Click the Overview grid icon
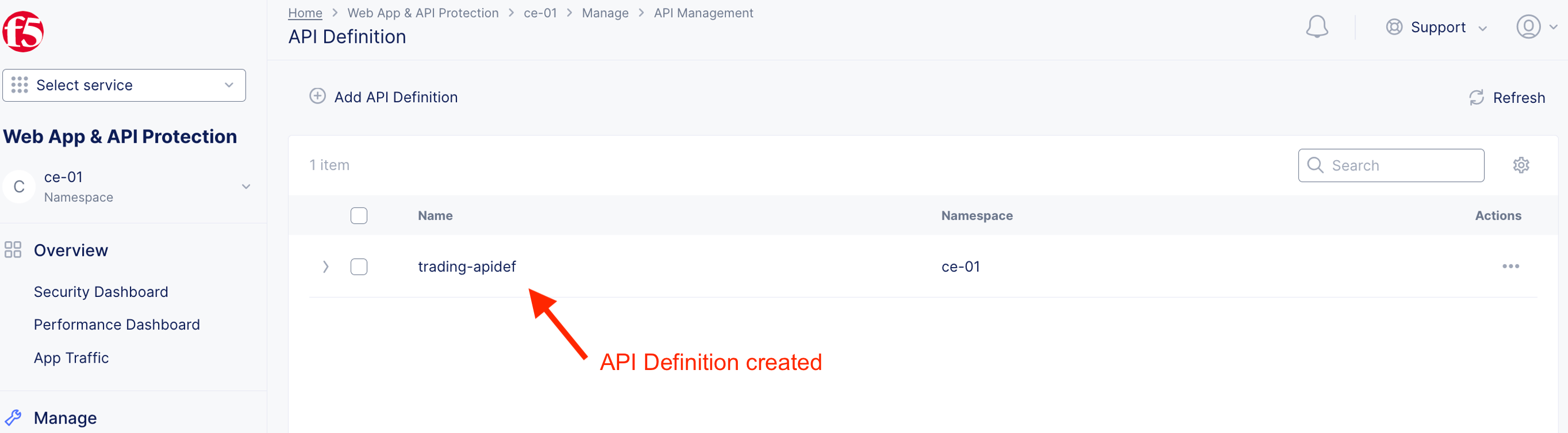This screenshot has height=433, width=1568. [x=13, y=250]
